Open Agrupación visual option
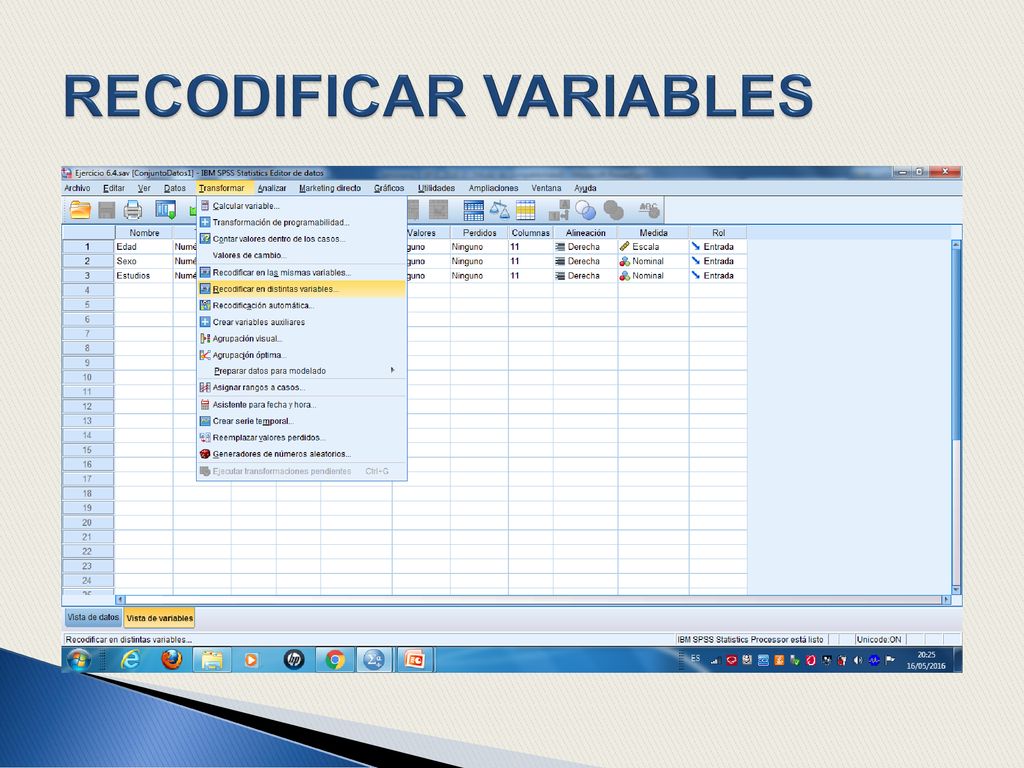The image size is (1024, 768). point(302,338)
